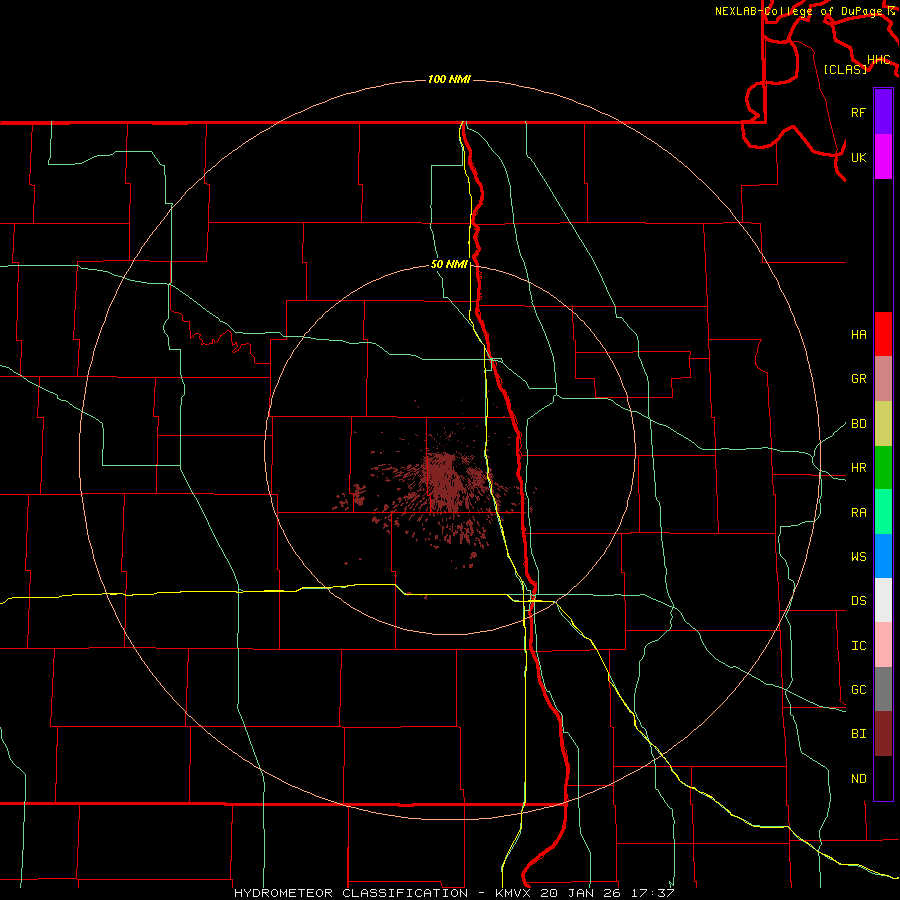Click the 100 NMI range ring label
This screenshot has height=900, width=900.
click(449, 79)
